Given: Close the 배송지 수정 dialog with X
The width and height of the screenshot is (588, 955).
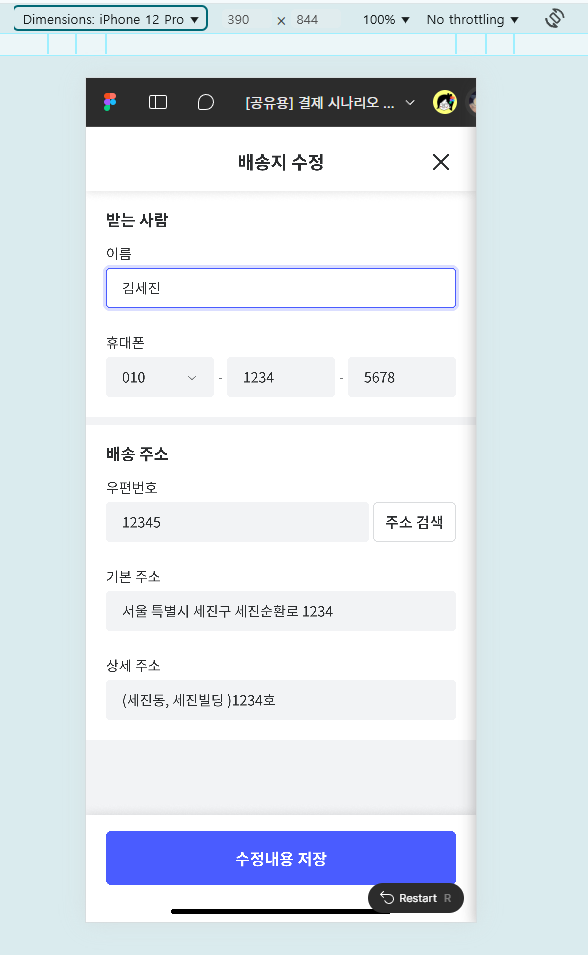Looking at the screenshot, I should click(441, 162).
